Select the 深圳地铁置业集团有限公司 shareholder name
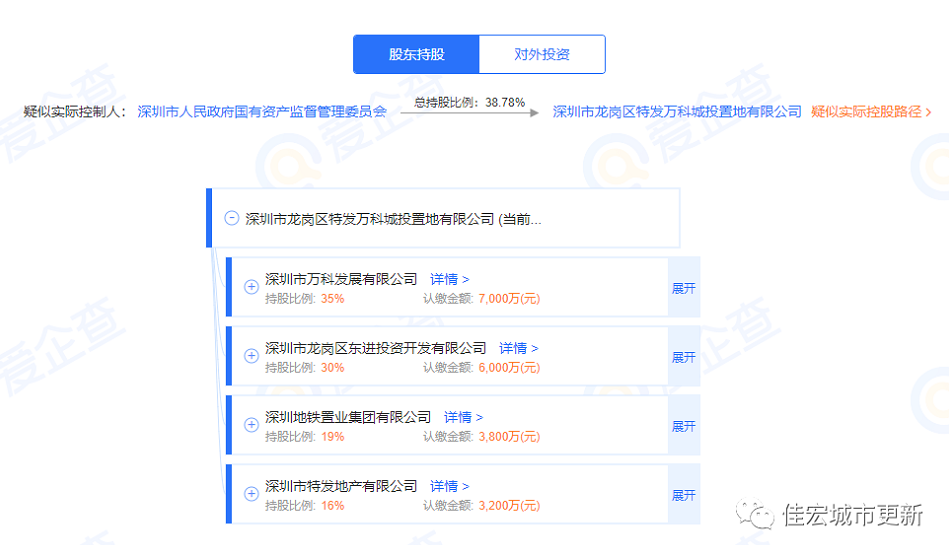Viewport: 949px width, 545px height. point(348,417)
